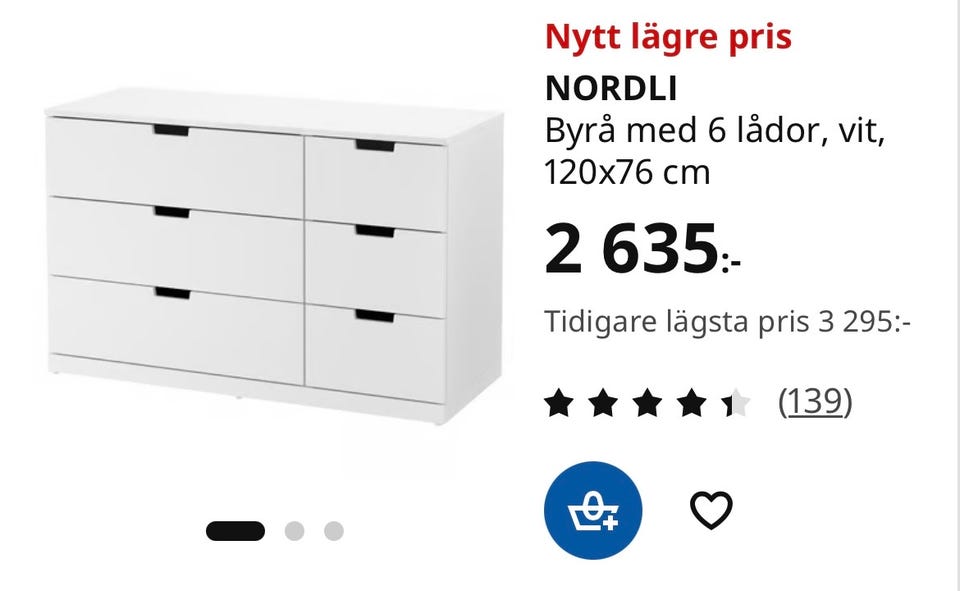Switch to the second carousel image dot
This screenshot has height=591, width=960.
[x=294, y=530]
